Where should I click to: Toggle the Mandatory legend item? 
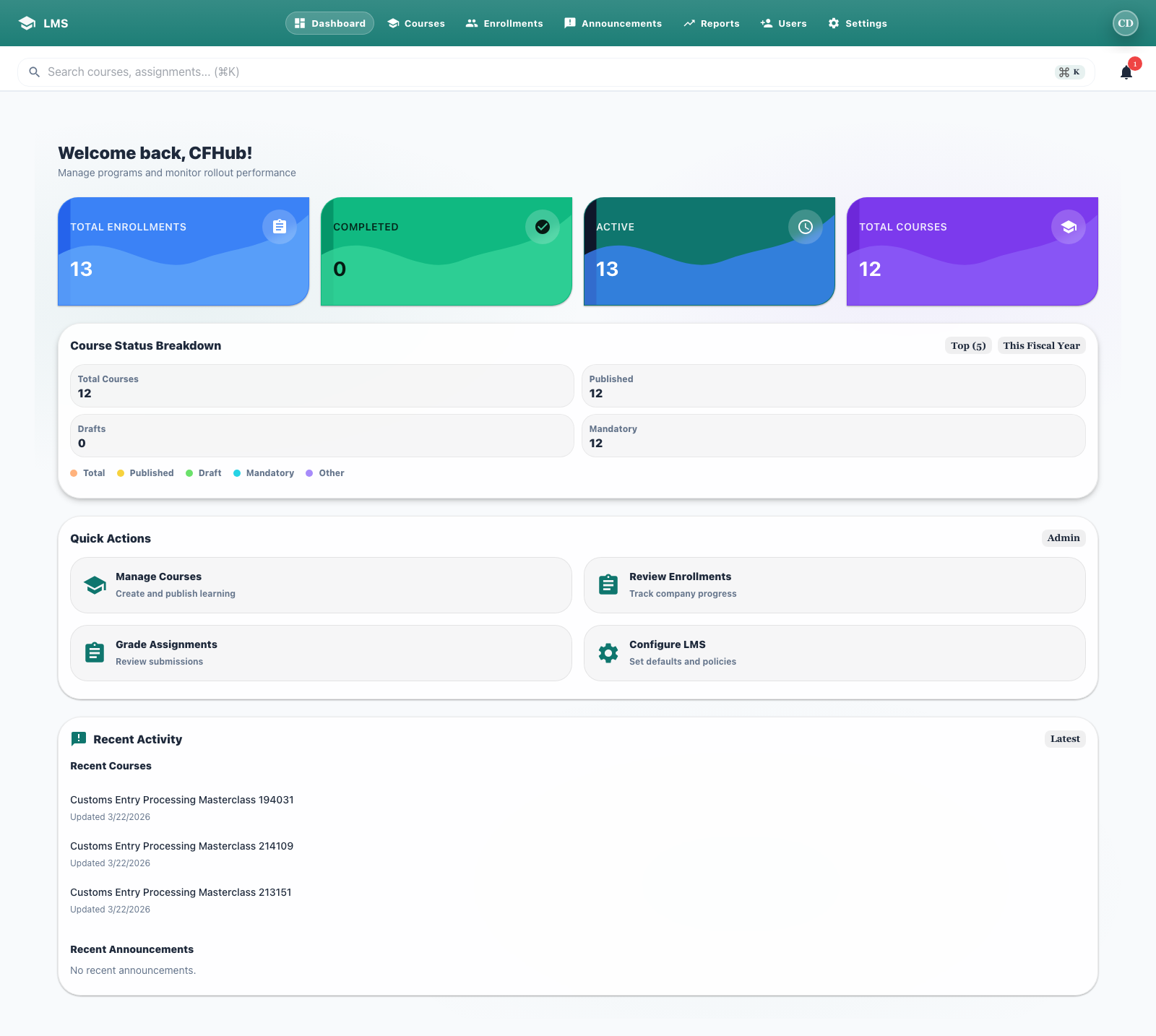[x=264, y=472]
